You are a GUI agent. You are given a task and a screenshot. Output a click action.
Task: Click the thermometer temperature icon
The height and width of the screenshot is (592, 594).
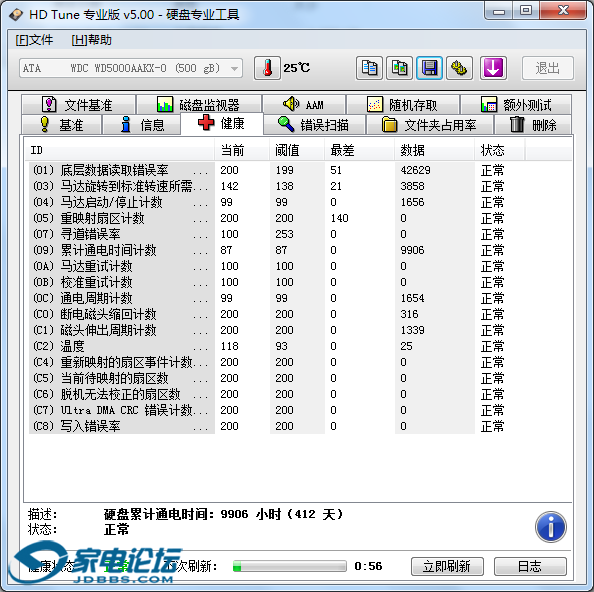coord(267,68)
